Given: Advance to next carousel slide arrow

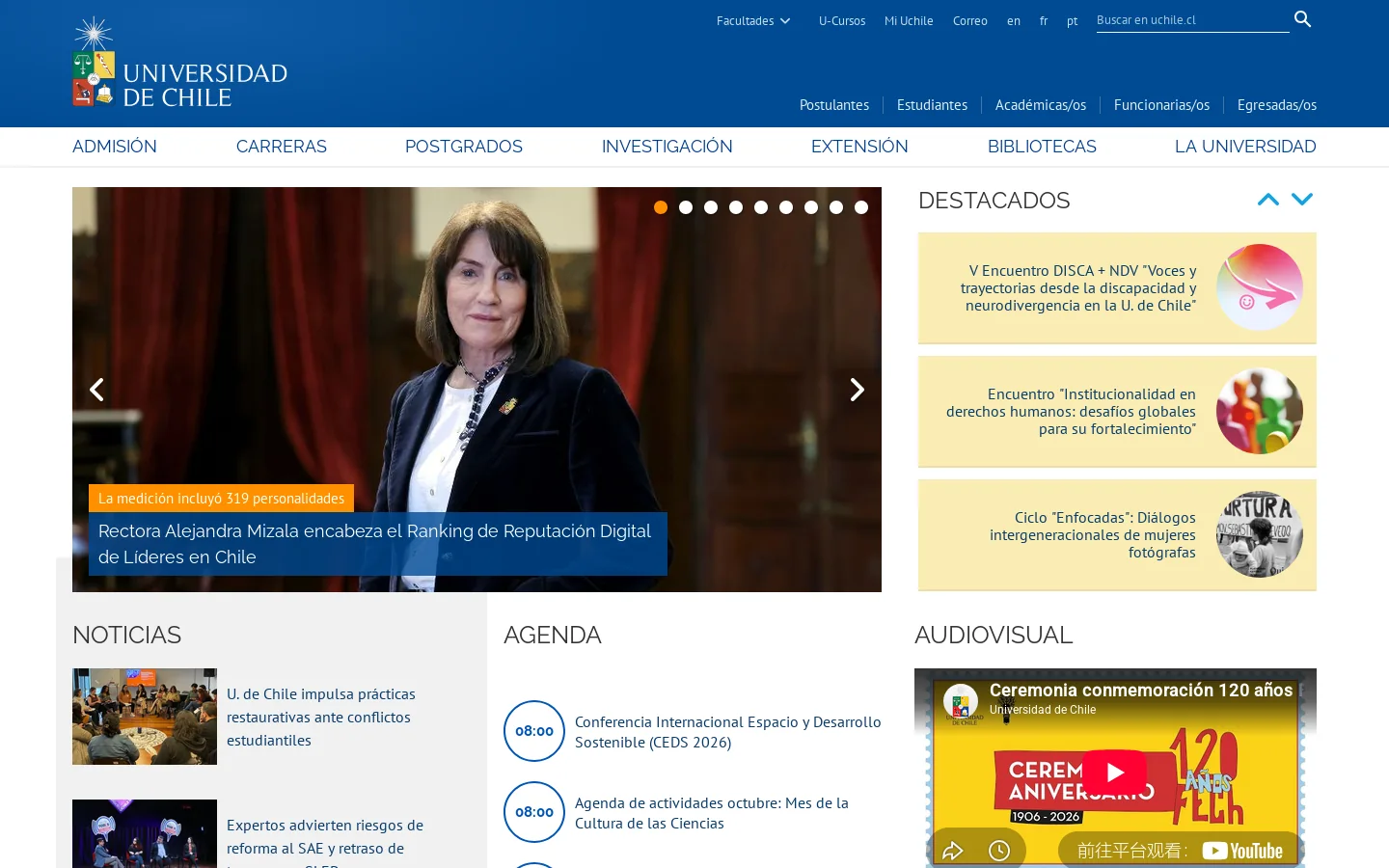Looking at the screenshot, I should click(857, 390).
